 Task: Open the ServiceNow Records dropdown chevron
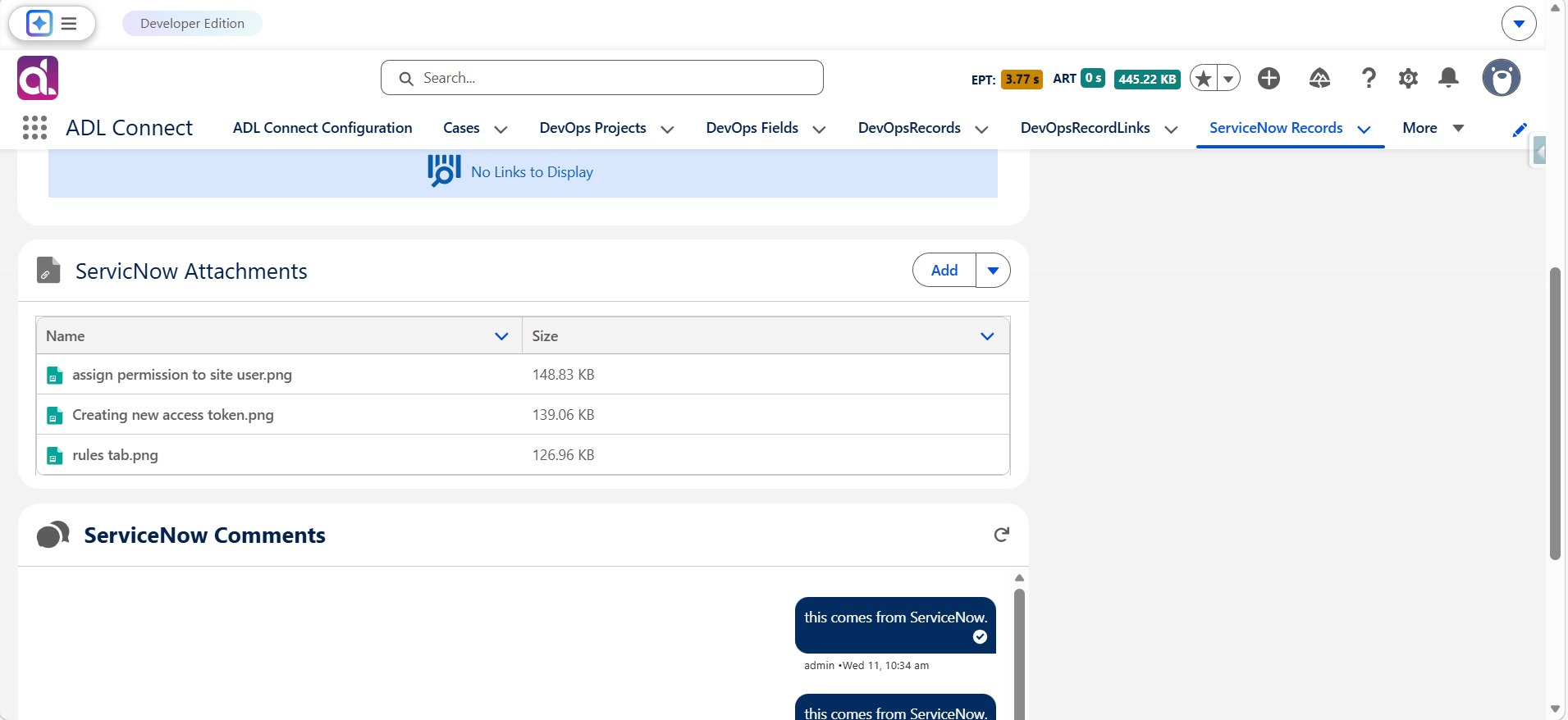(1364, 130)
